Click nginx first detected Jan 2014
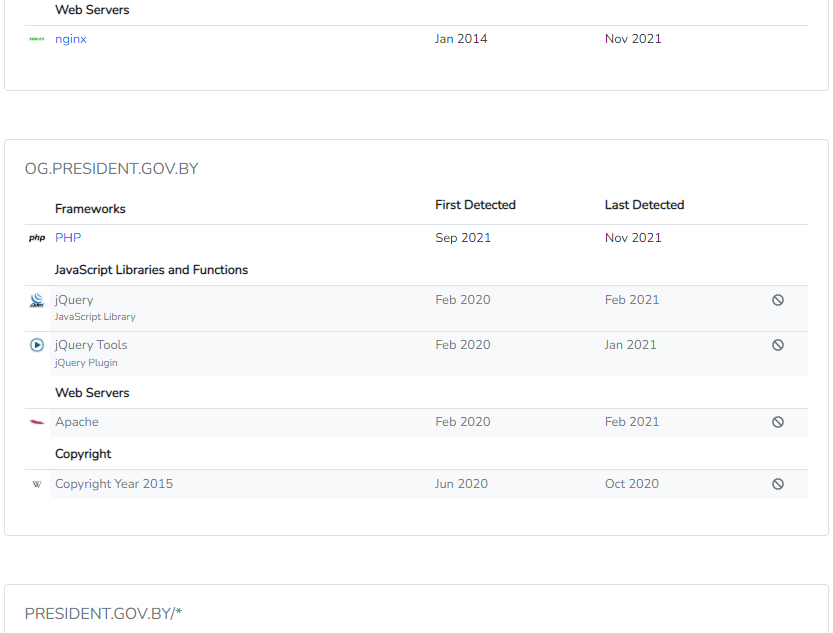Image resolution: width=833 pixels, height=633 pixels. coord(461,39)
